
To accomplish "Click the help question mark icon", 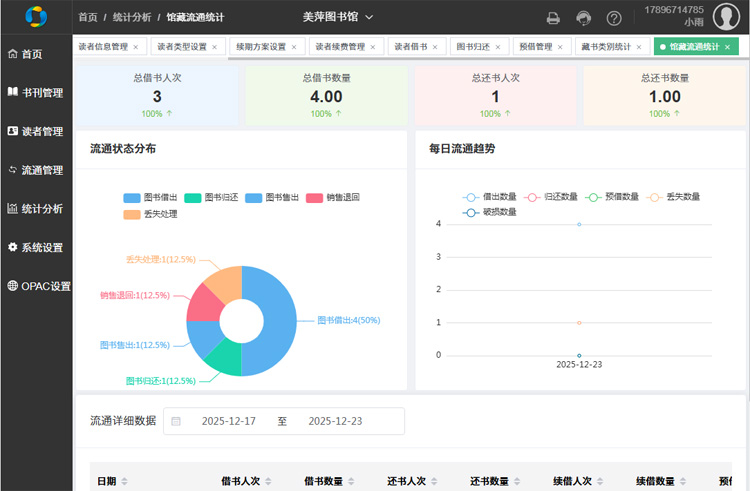I will click(614, 18).
